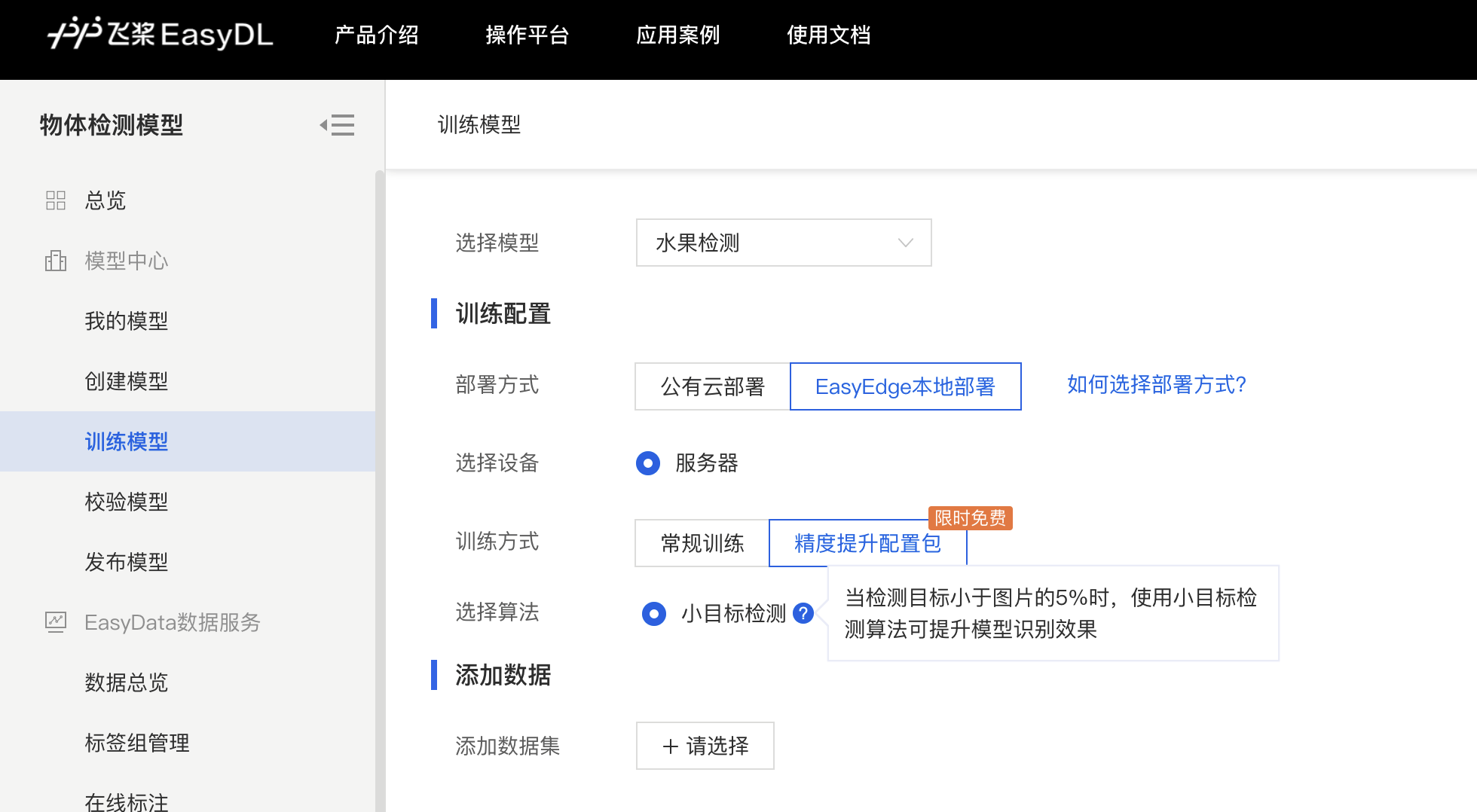Click the 训练配置 section heading
The width and height of the screenshot is (1477, 812).
click(x=503, y=313)
